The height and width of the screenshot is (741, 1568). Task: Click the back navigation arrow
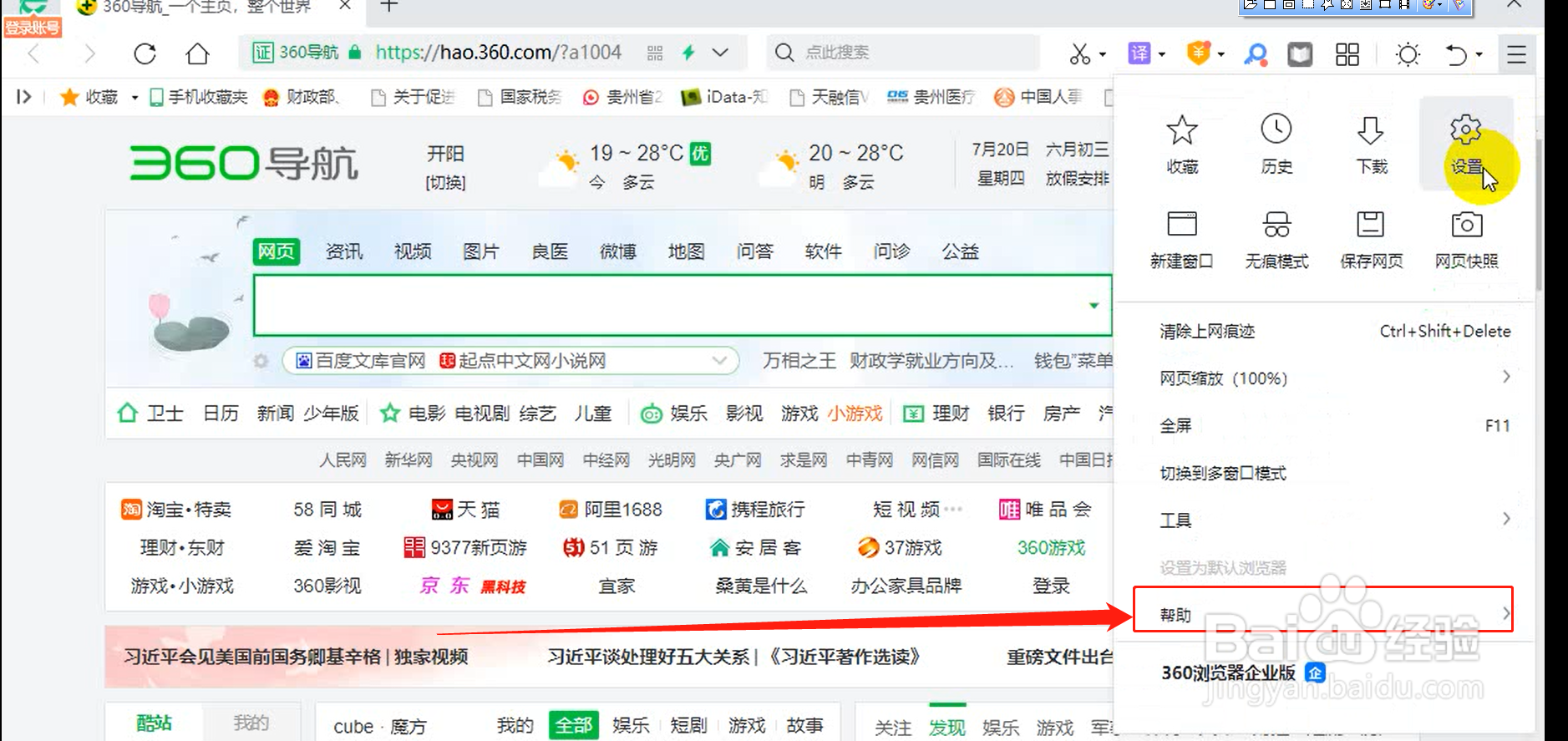tap(34, 54)
